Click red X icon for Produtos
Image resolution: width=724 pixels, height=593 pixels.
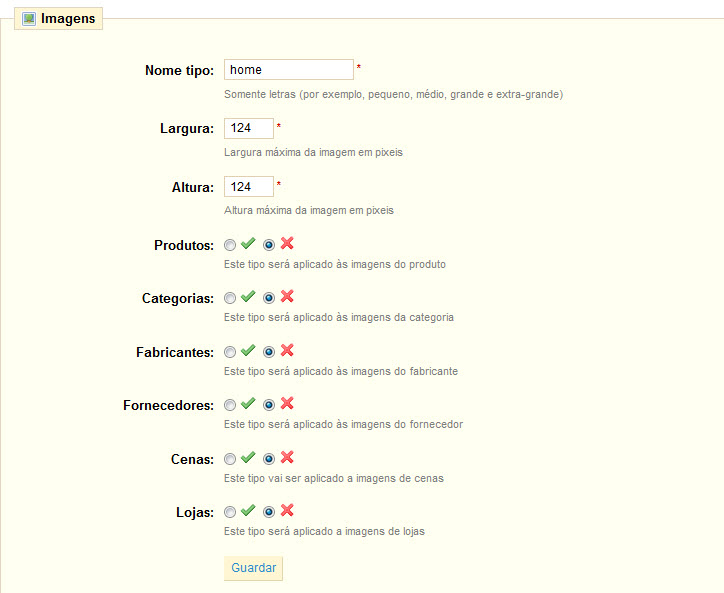pyautogui.click(x=287, y=243)
